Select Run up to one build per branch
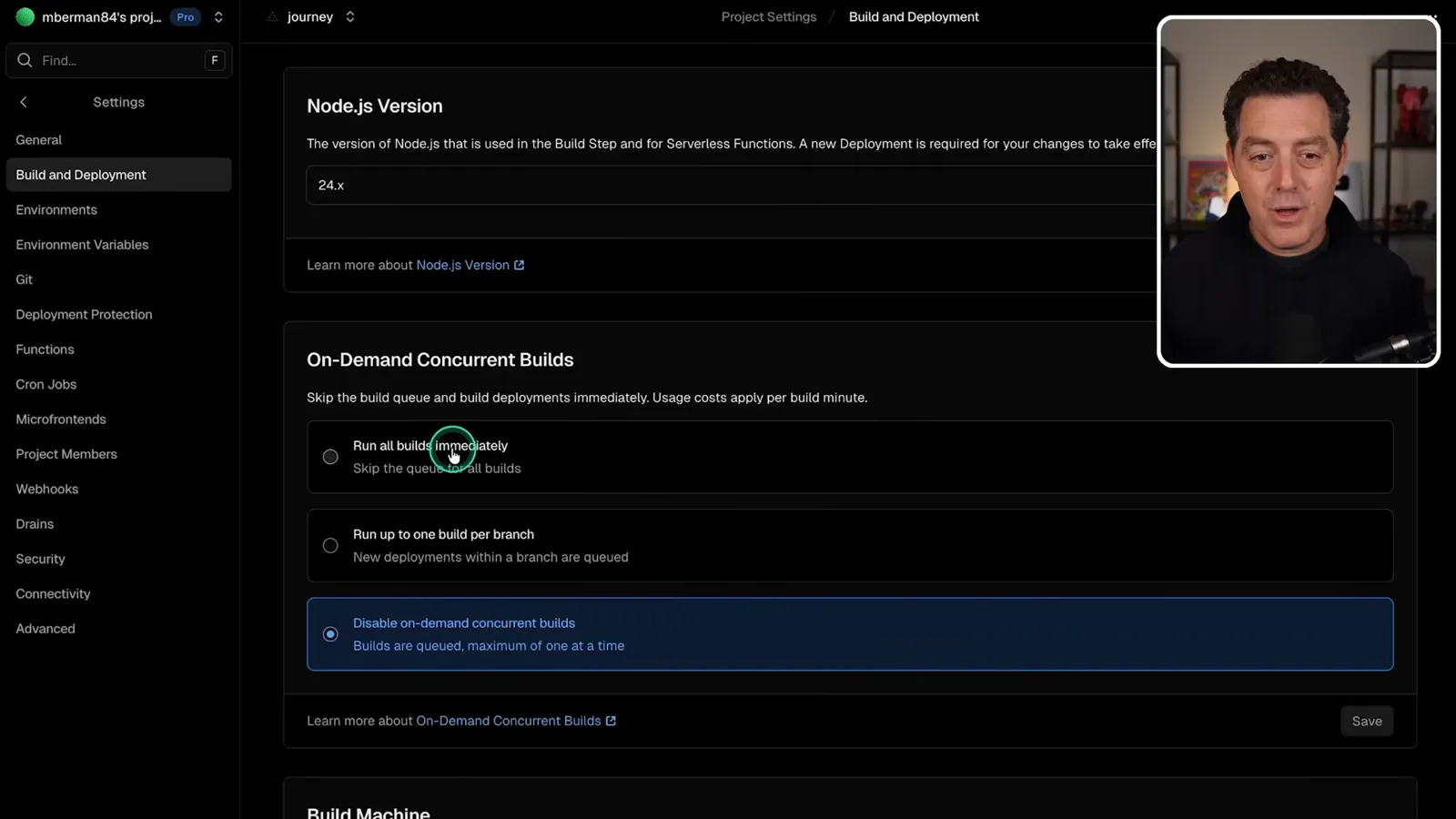Viewport: 1456px width, 819px height. pos(330,545)
